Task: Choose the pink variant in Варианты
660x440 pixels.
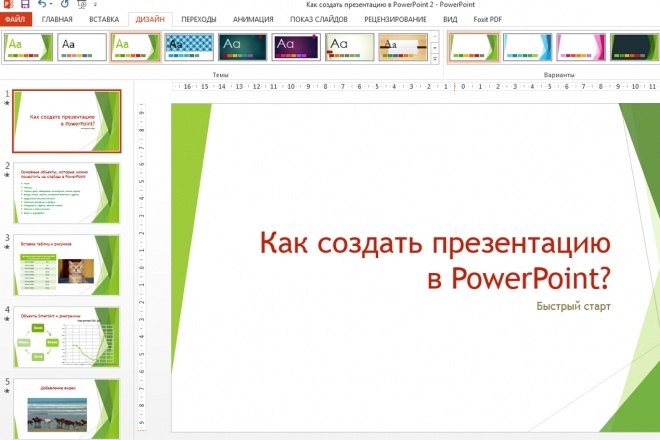Action: tap(580, 47)
